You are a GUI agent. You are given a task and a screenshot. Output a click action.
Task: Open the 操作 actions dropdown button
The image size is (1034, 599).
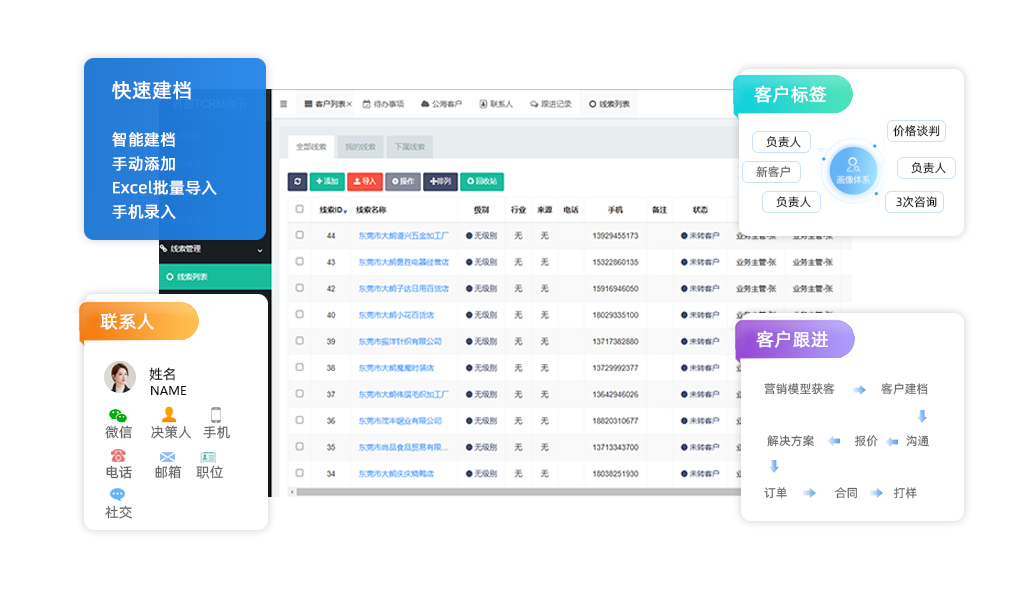click(402, 181)
